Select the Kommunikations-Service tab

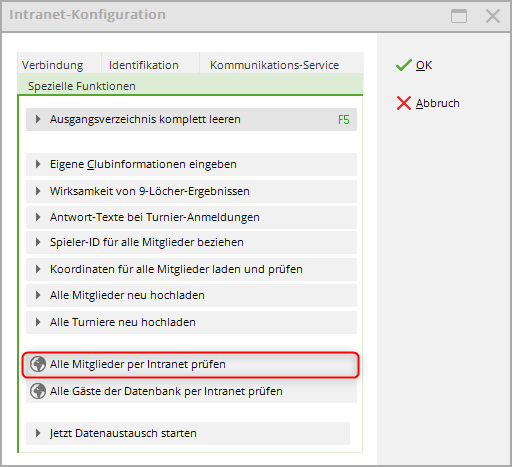274,65
